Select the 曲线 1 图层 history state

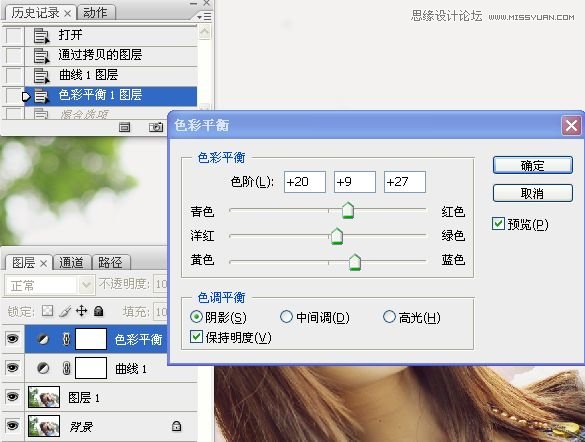click(x=111, y=76)
